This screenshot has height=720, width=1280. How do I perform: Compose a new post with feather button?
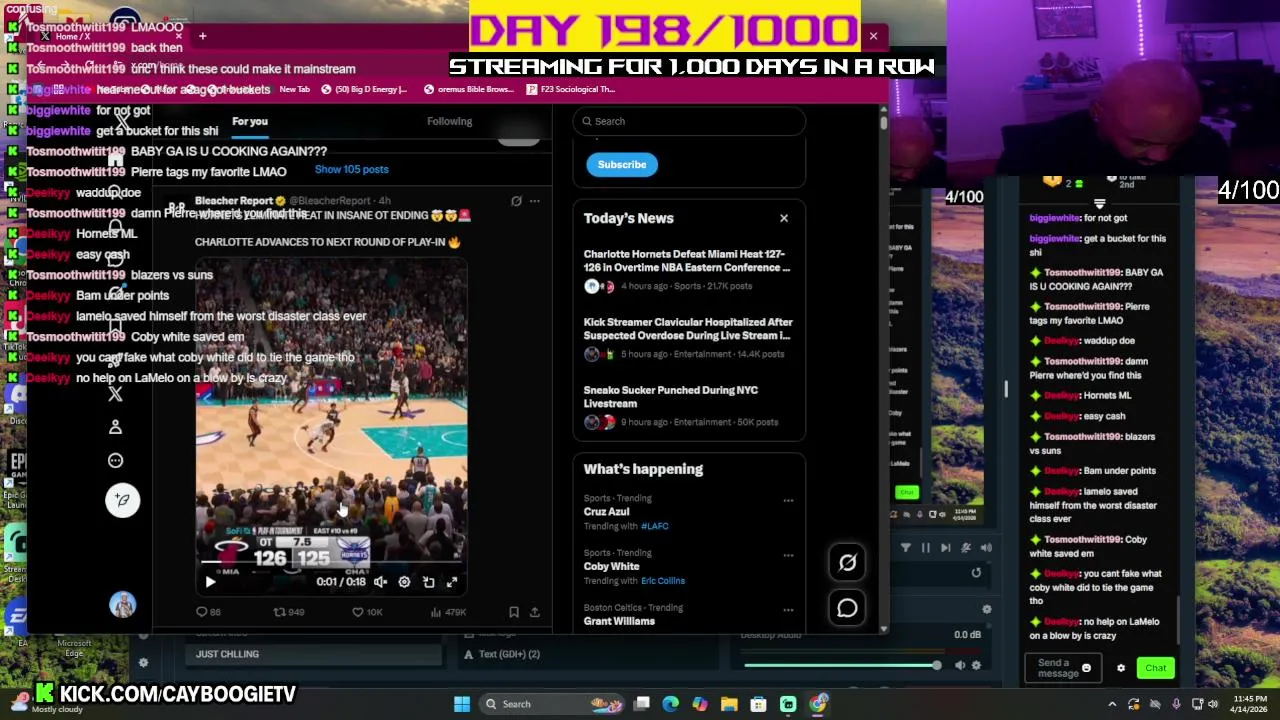tap(122, 500)
